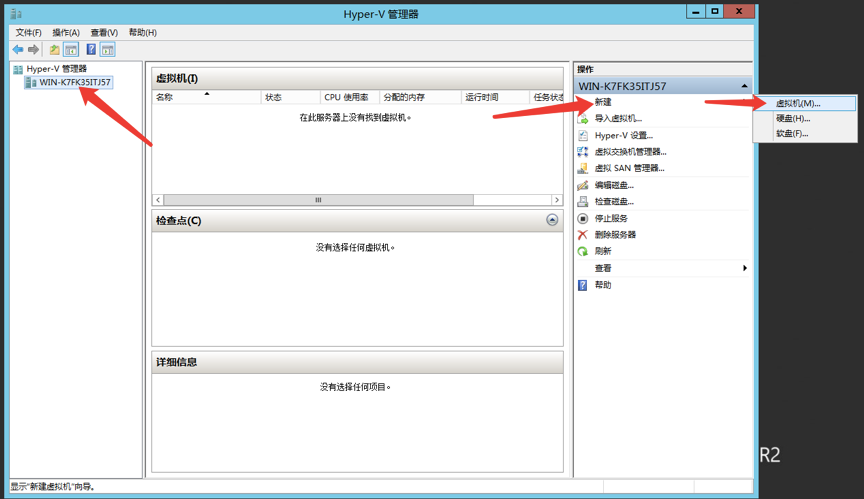Click the 停止服务 stop icon
The width and height of the screenshot is (864, 499).
pos(582,218)
